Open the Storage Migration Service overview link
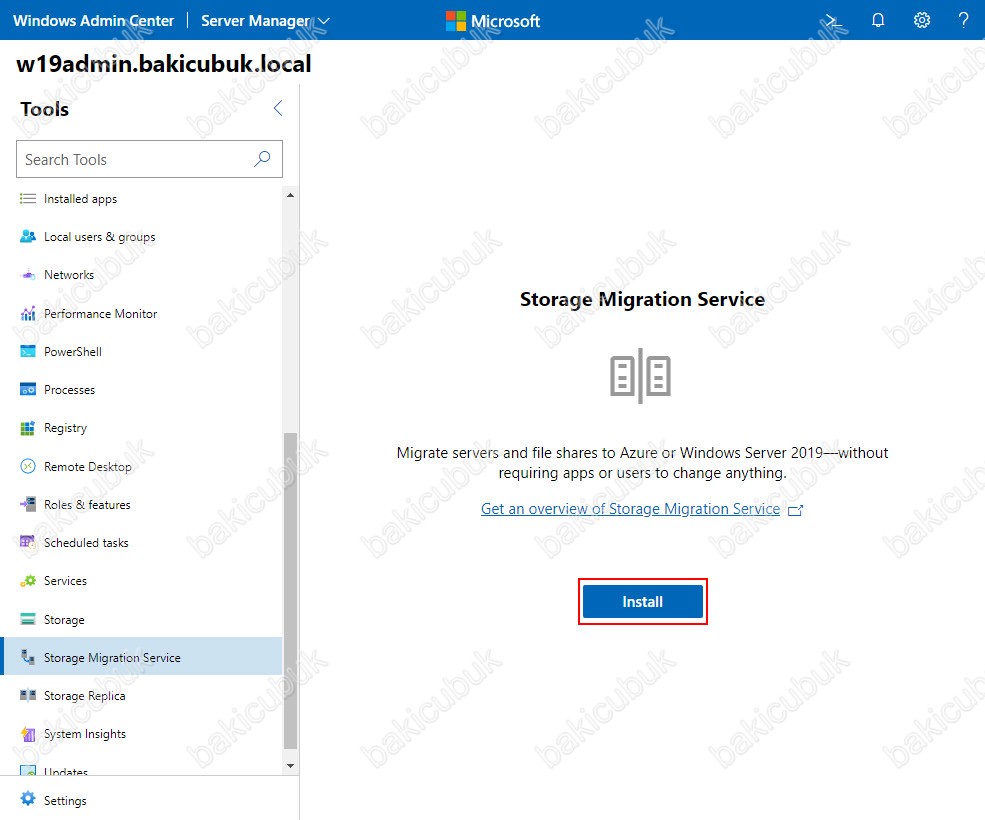The width and height of the screenshot is (985, 820). tap(631, 508)
